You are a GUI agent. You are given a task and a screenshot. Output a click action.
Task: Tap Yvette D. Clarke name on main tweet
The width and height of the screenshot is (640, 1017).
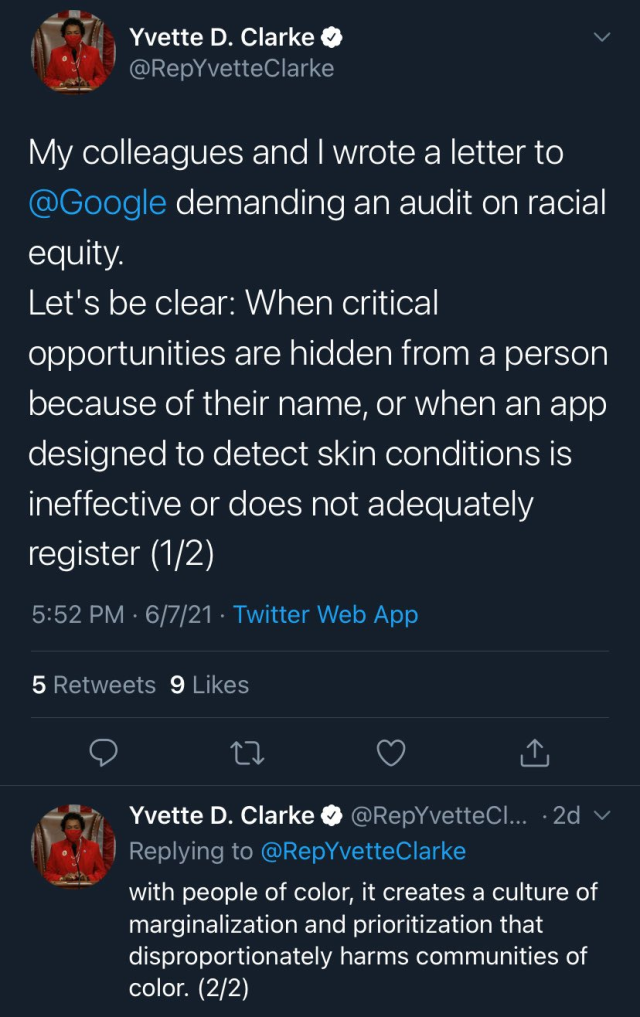[x=222, y=39]
